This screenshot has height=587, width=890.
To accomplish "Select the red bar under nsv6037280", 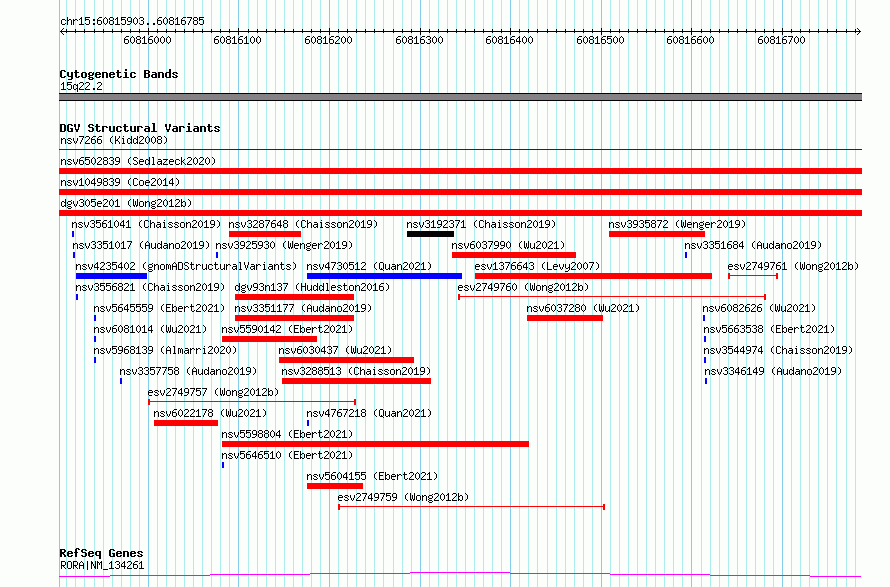I will (565, 318).
